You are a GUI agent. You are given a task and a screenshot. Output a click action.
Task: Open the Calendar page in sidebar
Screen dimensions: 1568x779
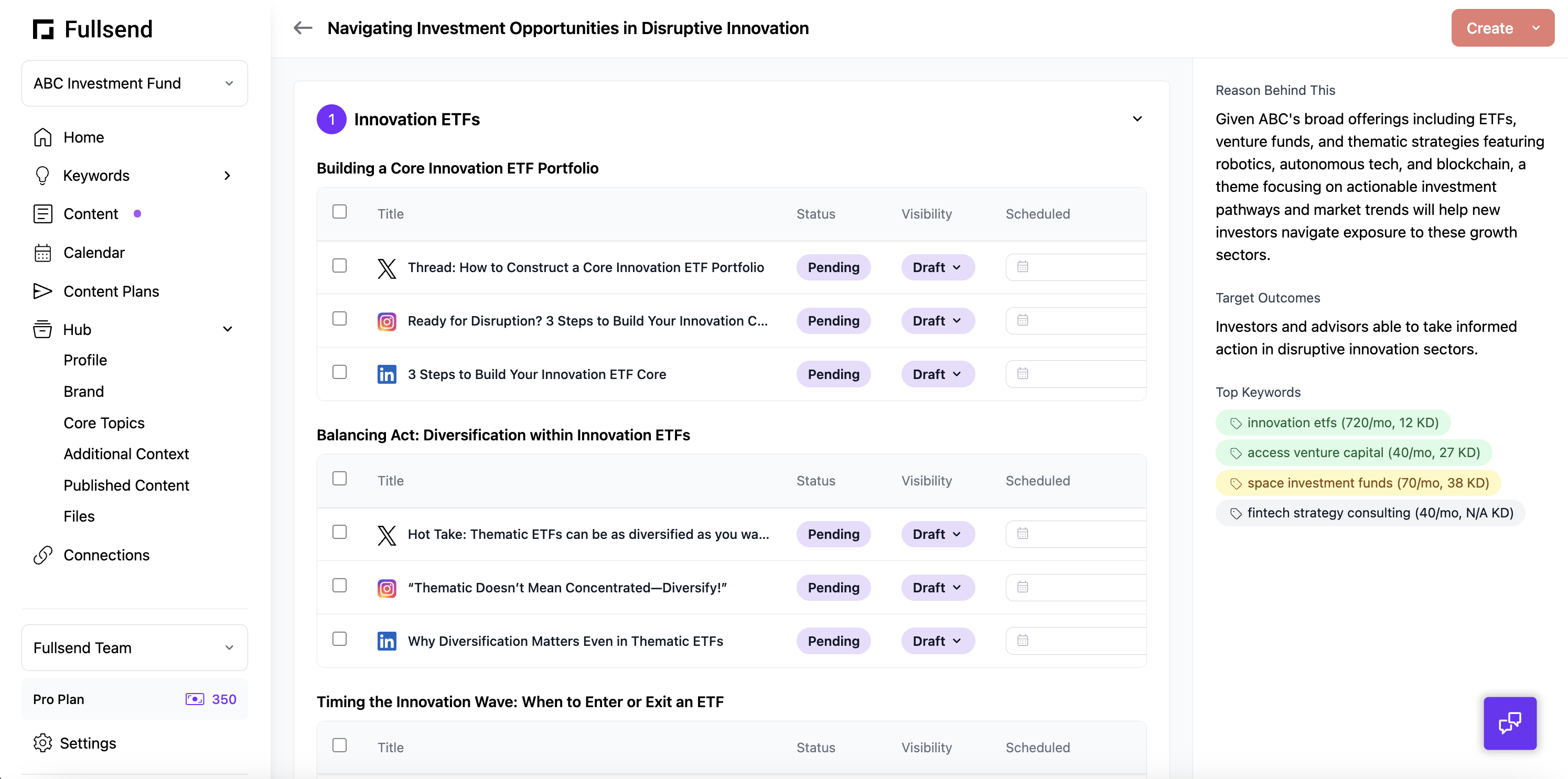[x=94, y=253]
